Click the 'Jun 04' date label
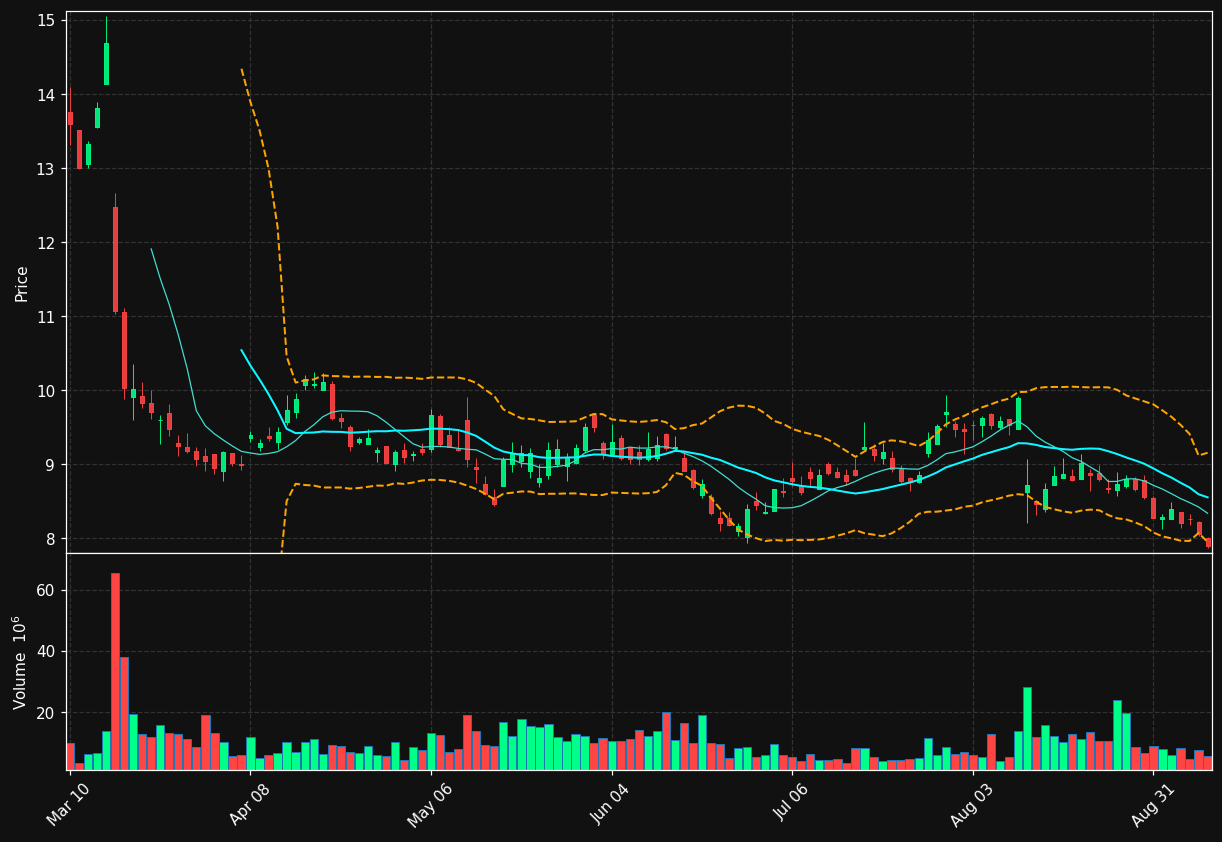Screen dimensions: 1222x842 tap(610, 804)
